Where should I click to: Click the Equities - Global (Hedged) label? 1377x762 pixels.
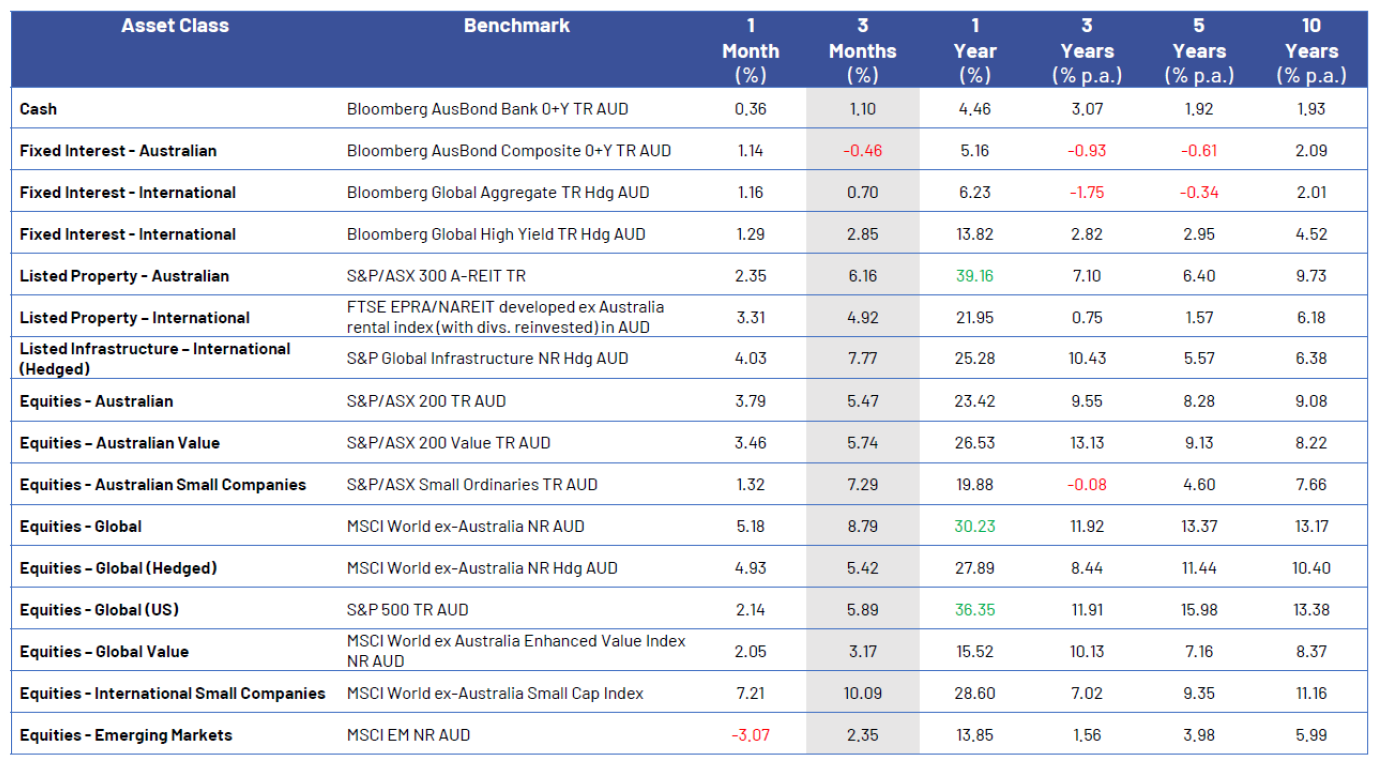point(118,568)
